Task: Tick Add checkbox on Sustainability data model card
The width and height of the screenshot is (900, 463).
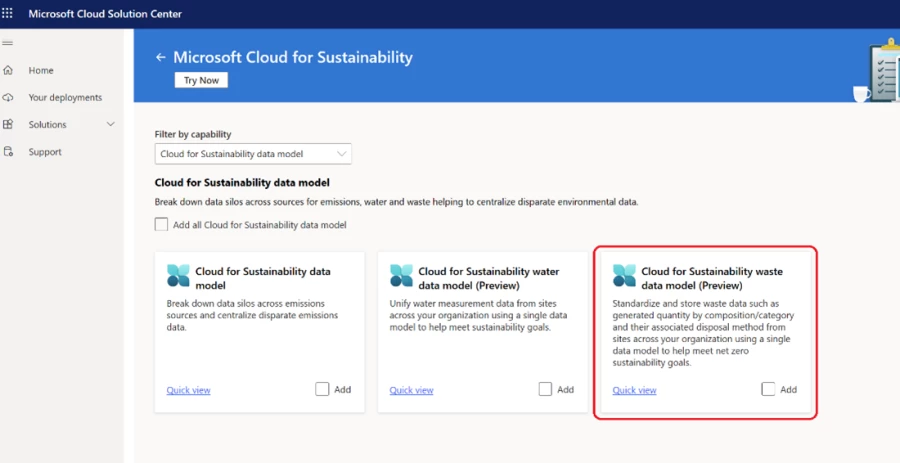Action: pos(322,389)
